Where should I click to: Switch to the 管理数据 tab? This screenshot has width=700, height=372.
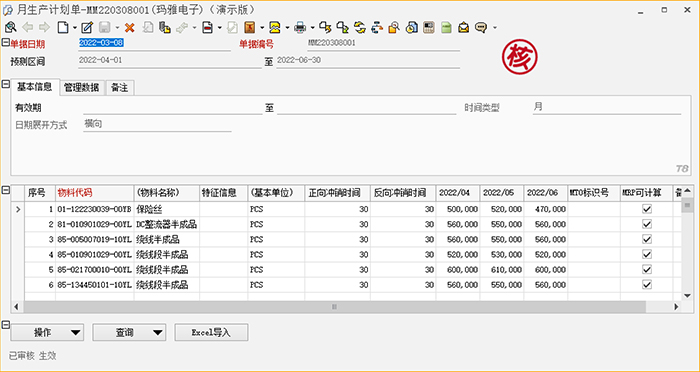(82, 88)
